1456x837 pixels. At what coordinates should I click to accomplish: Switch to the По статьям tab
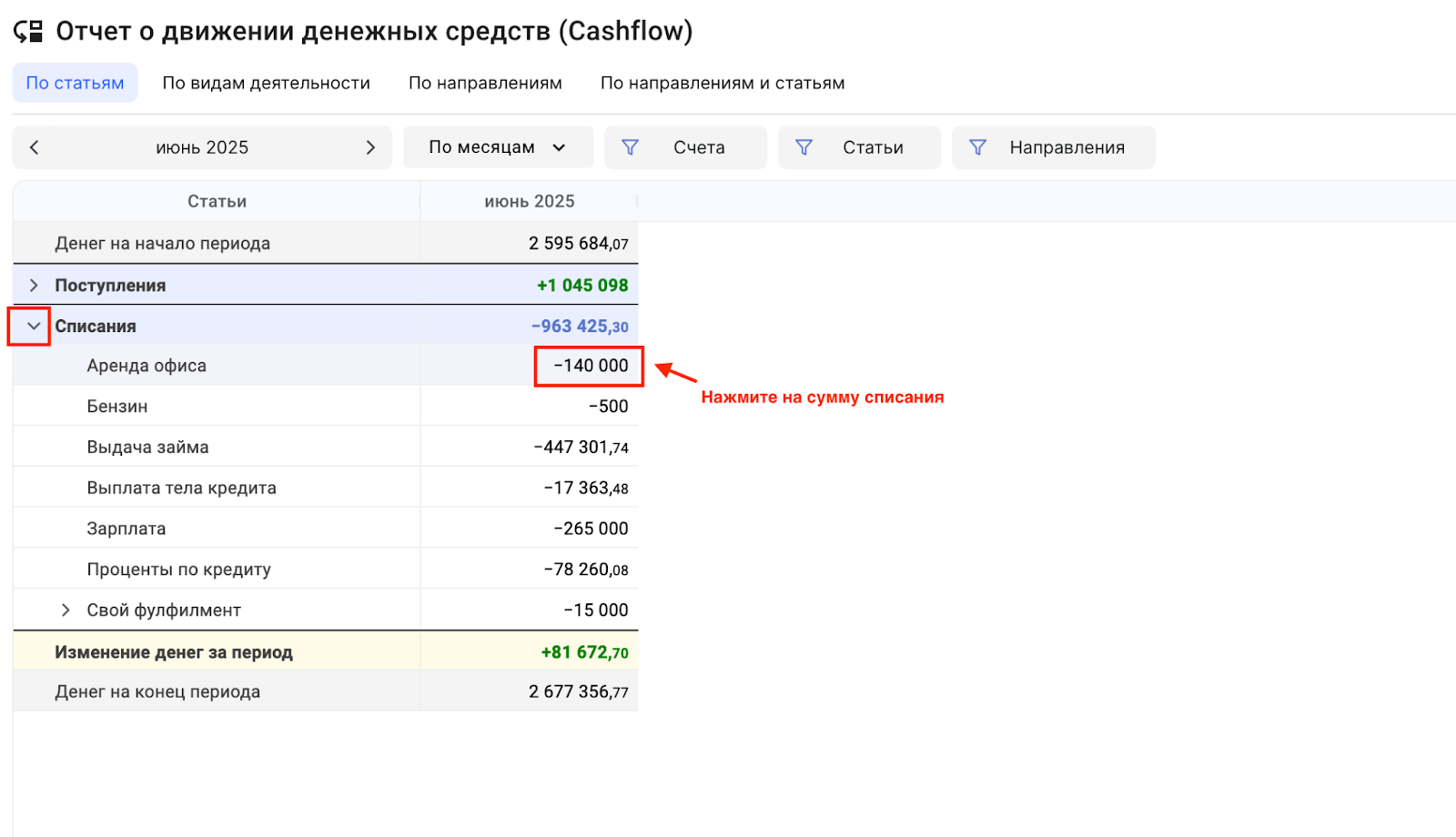(75, 83)
